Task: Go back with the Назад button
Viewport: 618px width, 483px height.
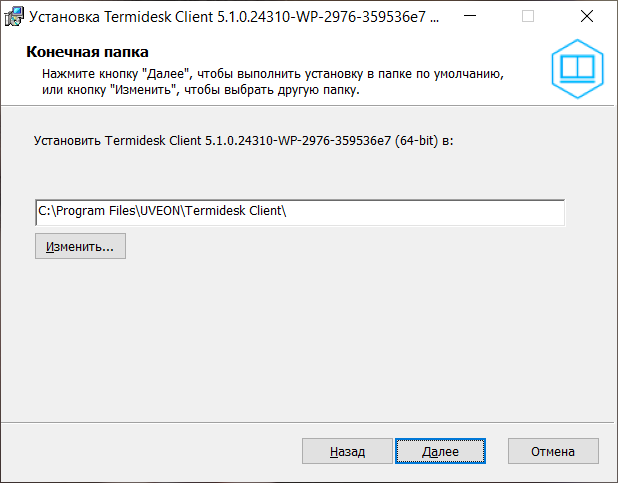Action: [x=347, y=452]
